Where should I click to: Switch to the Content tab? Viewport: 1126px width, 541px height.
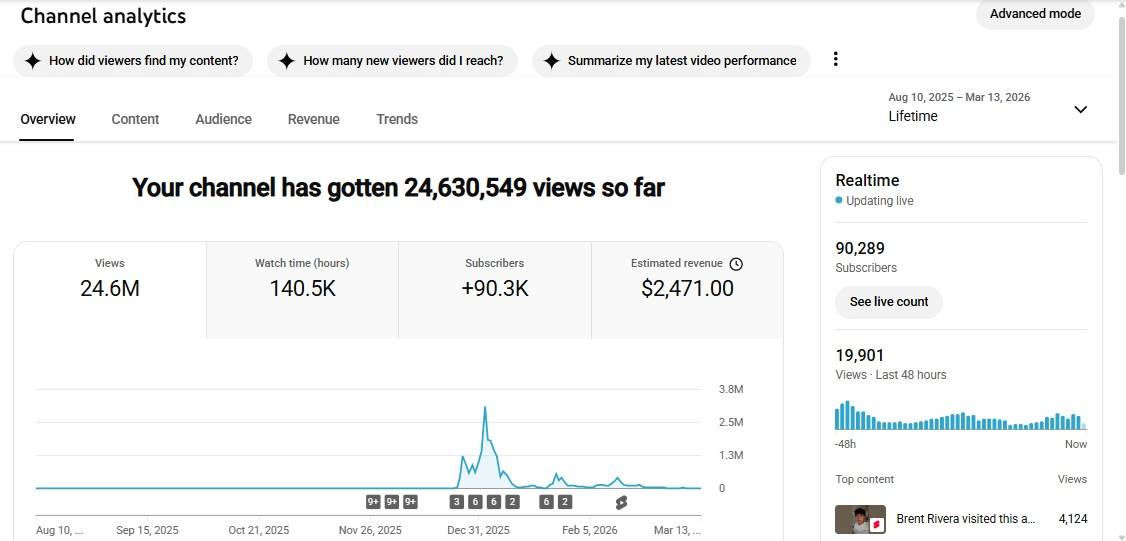[135, 119]
